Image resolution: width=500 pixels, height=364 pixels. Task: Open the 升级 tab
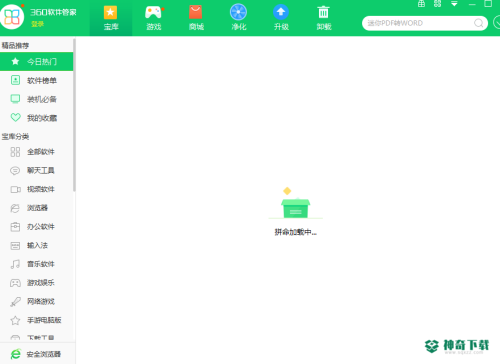281,18
